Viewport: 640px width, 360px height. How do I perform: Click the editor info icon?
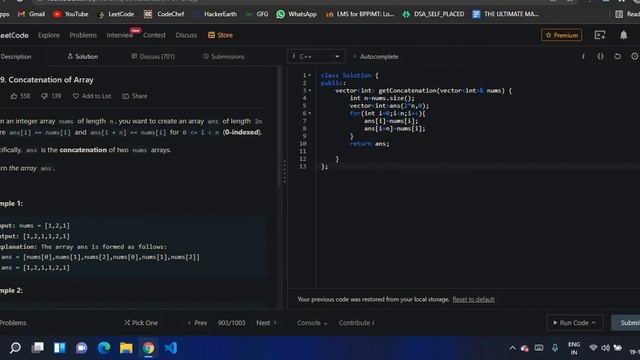point(583,56)
